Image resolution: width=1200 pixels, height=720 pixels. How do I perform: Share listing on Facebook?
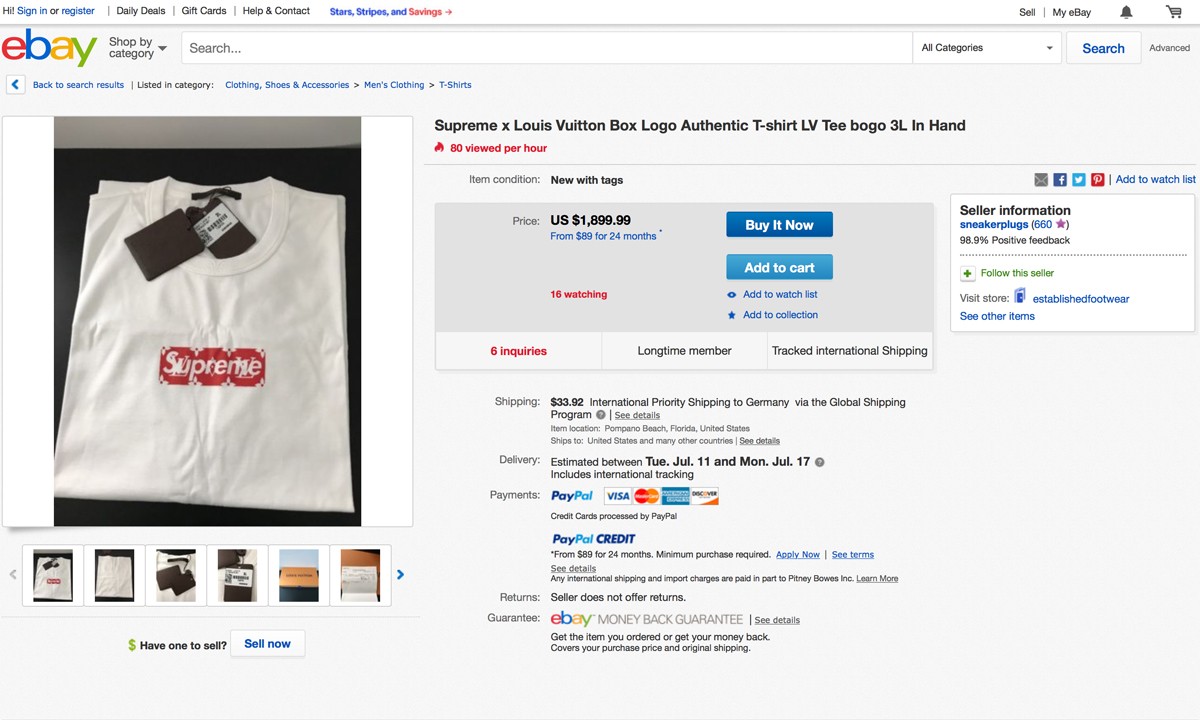1060,180
